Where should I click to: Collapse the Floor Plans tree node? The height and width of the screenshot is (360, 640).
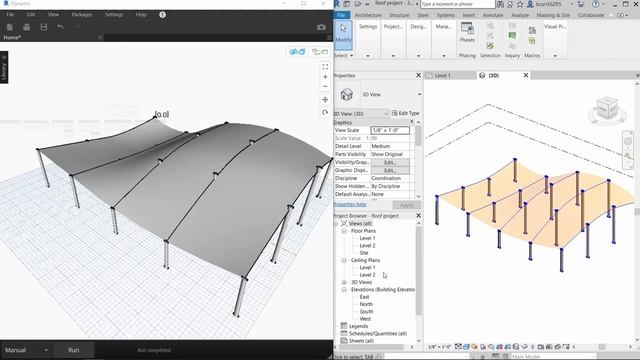point(344,231)
